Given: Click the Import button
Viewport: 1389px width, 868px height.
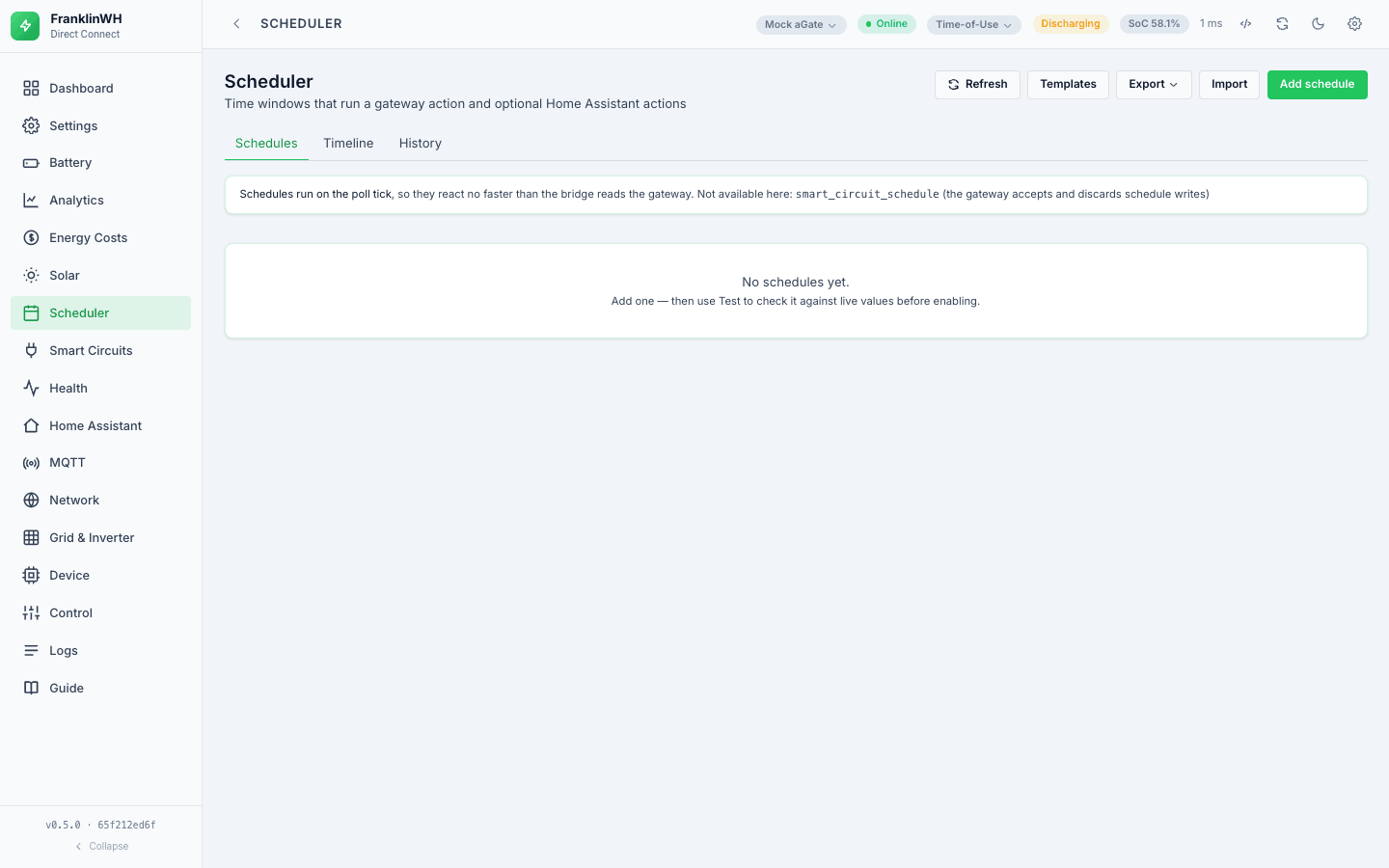Looking at the screenshot, I should (x=1229, y=85).
